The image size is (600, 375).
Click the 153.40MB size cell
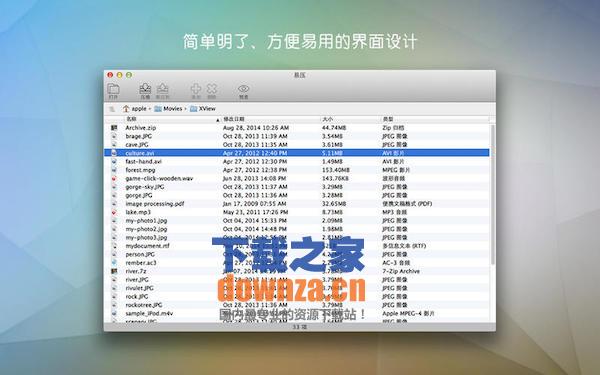[x=336, y=170]
